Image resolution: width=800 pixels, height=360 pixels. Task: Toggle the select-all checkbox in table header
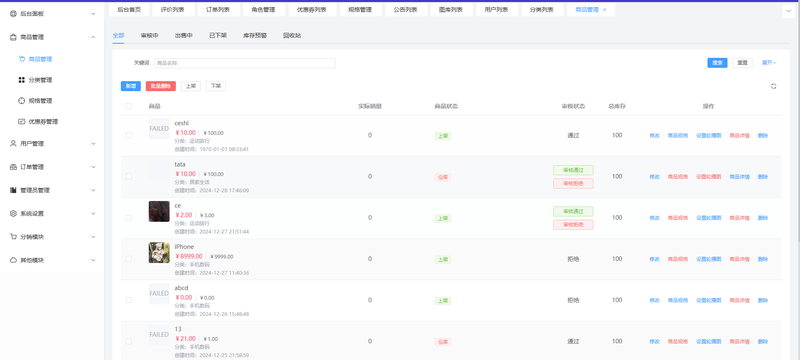coord(129,106)
